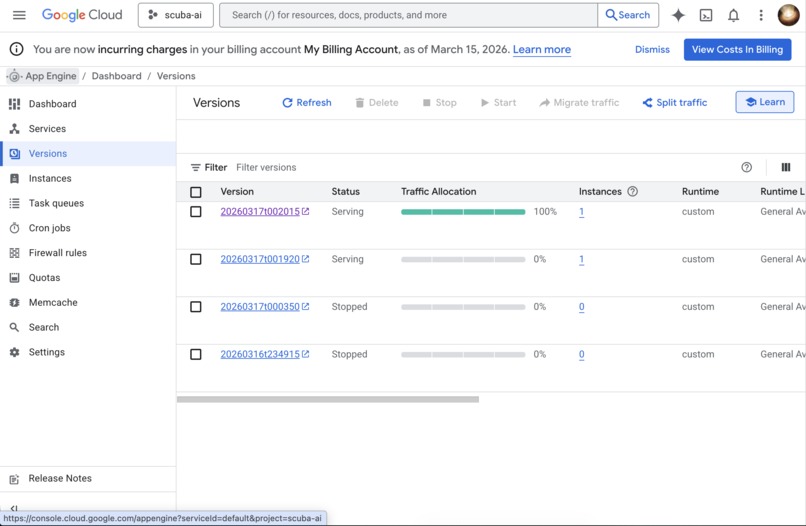
Task: Click the table help question-mark icon
Action: (x=746, y=167)
